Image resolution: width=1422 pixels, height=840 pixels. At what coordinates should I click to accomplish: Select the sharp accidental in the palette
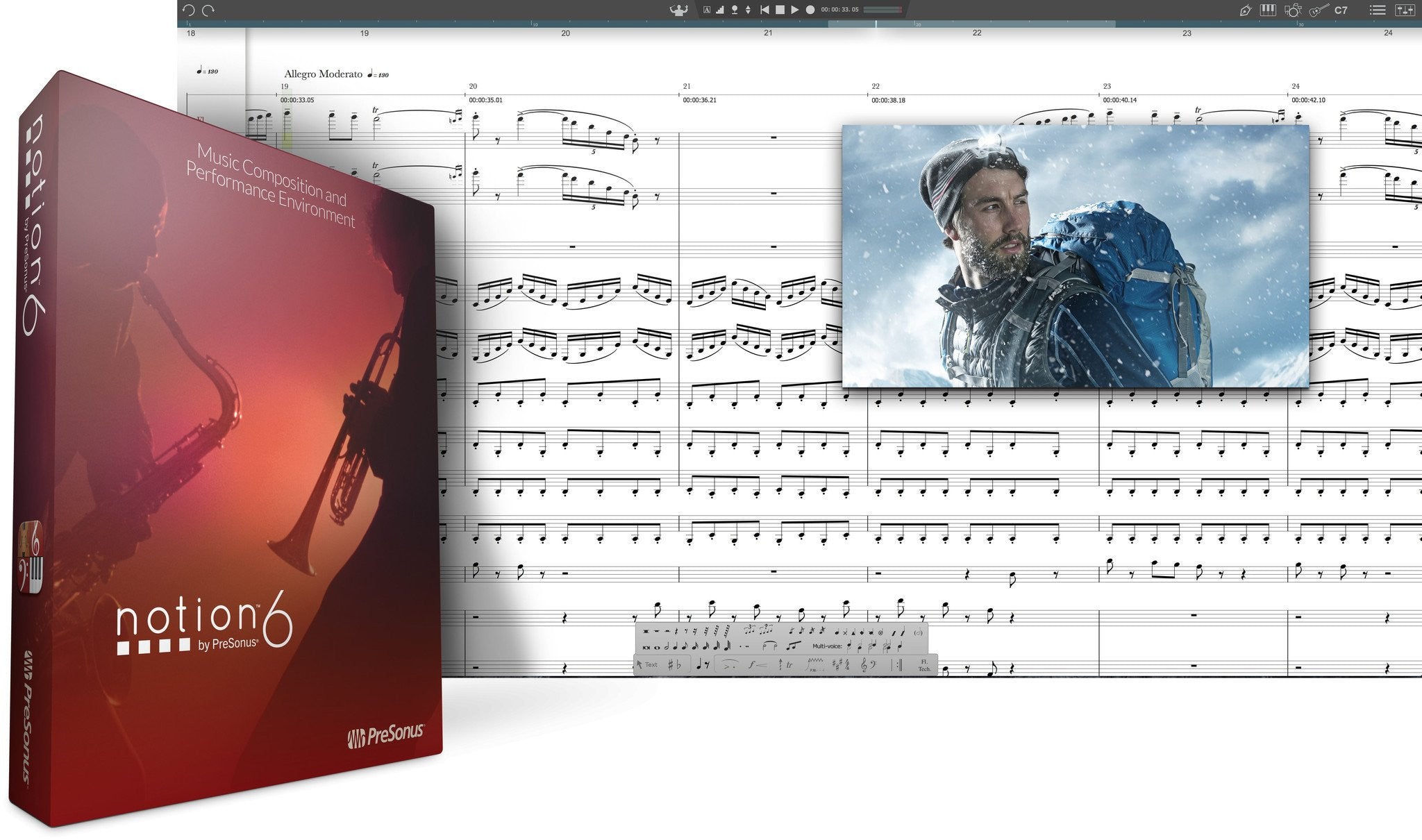671,665
